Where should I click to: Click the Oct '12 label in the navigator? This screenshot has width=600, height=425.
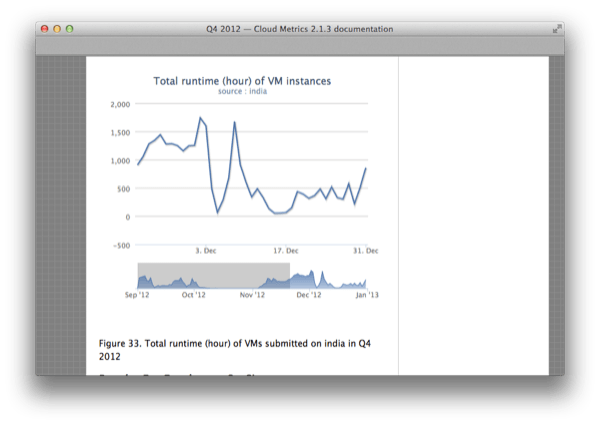click(194, 295)
